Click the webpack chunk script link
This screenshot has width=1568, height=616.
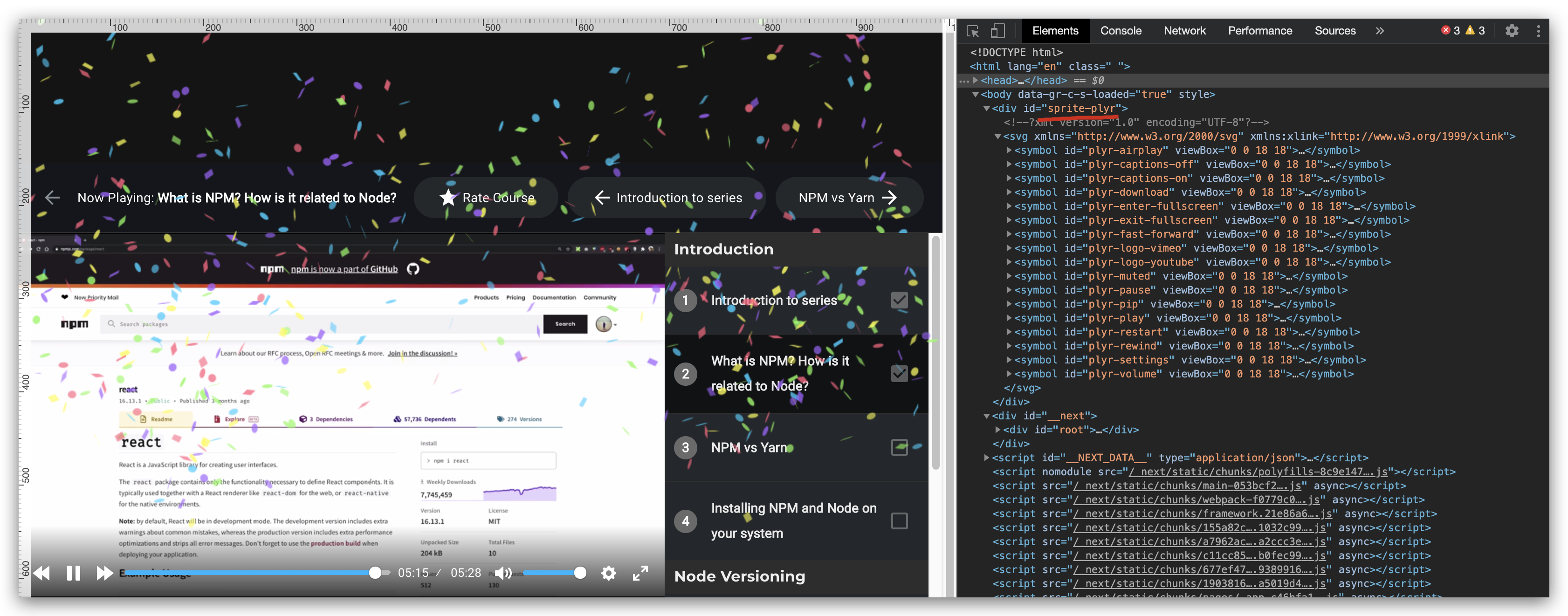(1196, 500)
